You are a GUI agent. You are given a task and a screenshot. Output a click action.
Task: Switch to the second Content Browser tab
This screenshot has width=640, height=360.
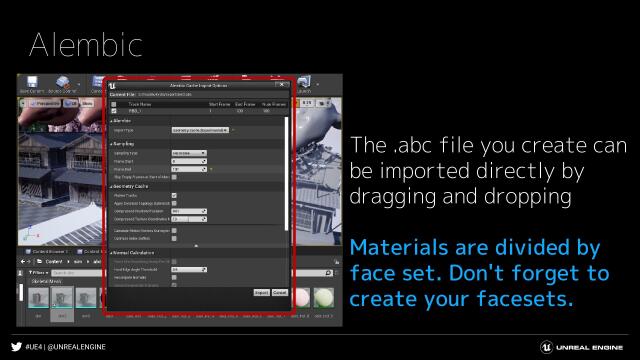[89, 252]
